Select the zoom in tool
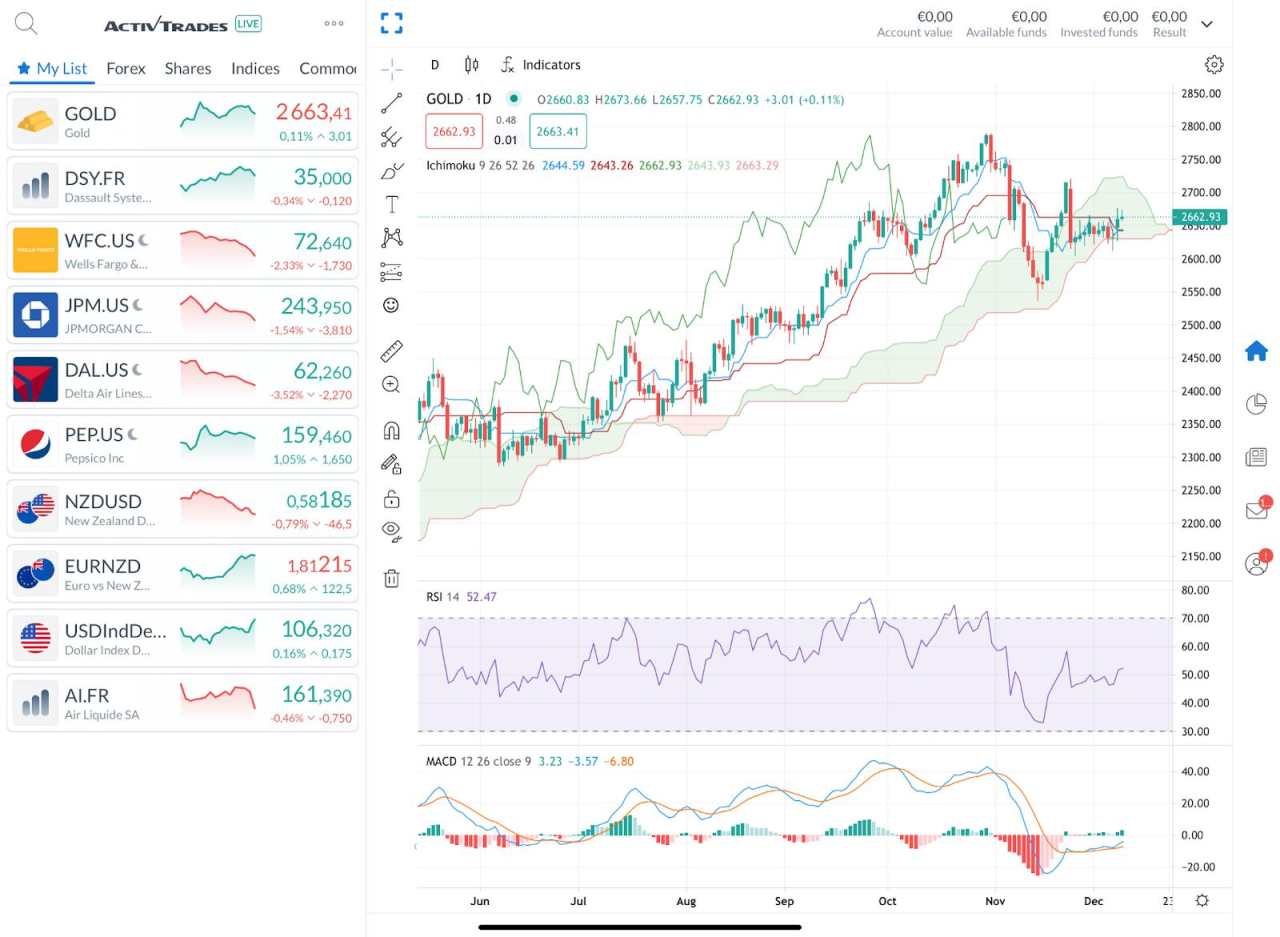 392,384
